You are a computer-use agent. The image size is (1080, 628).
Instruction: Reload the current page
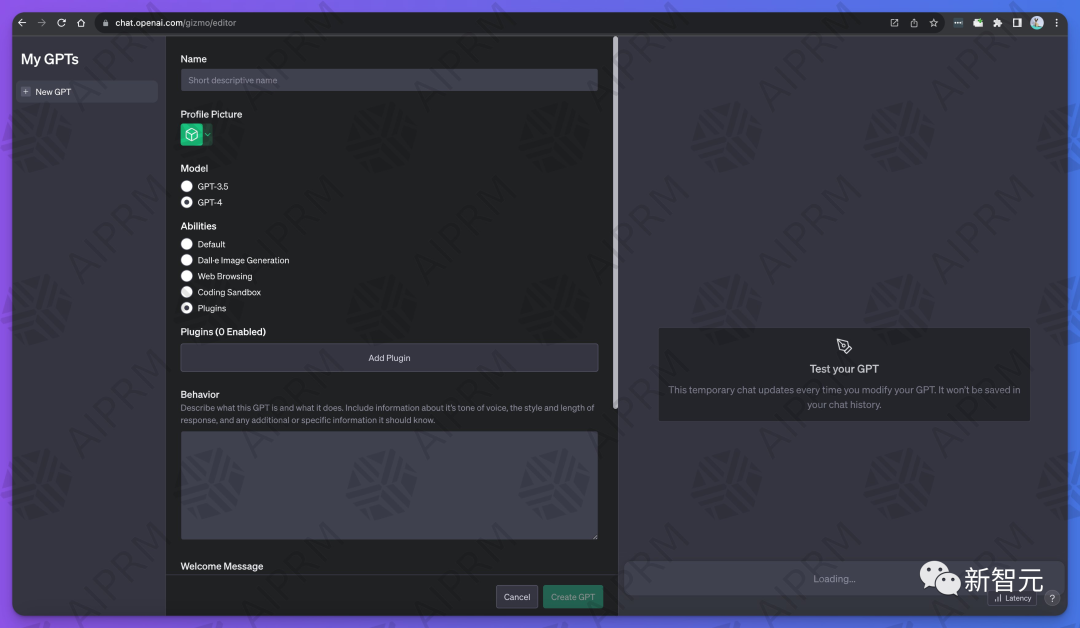(x=61, y=23)
